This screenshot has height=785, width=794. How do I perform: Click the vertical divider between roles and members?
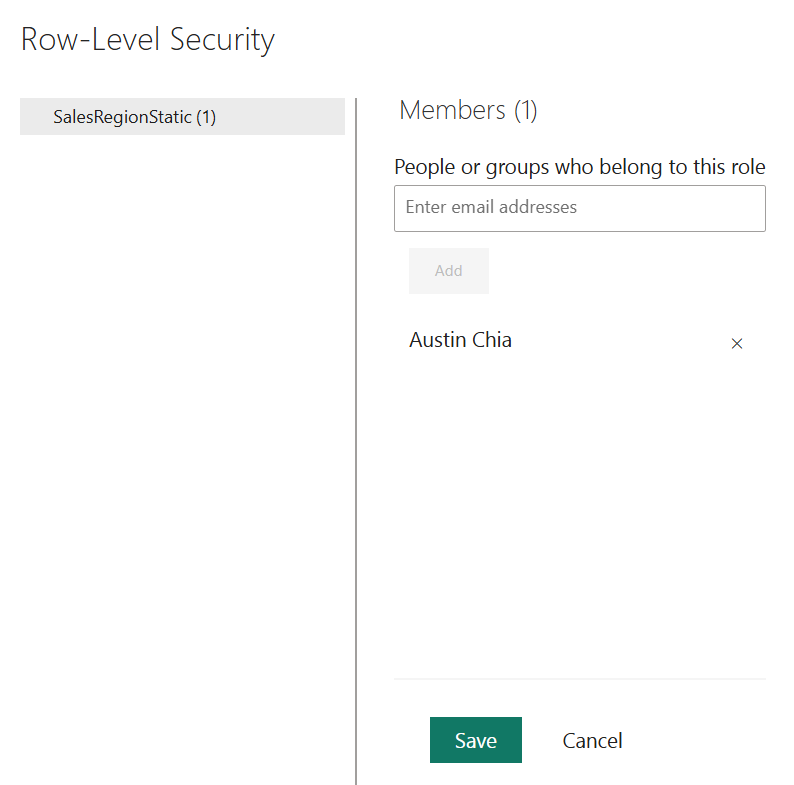click(x=356, y=440)
